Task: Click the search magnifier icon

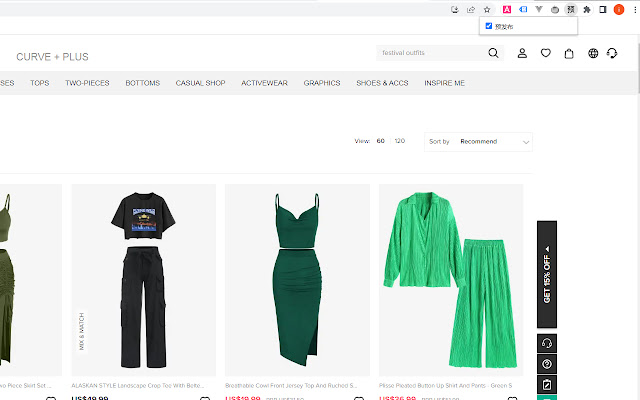Action: point(493,53)
